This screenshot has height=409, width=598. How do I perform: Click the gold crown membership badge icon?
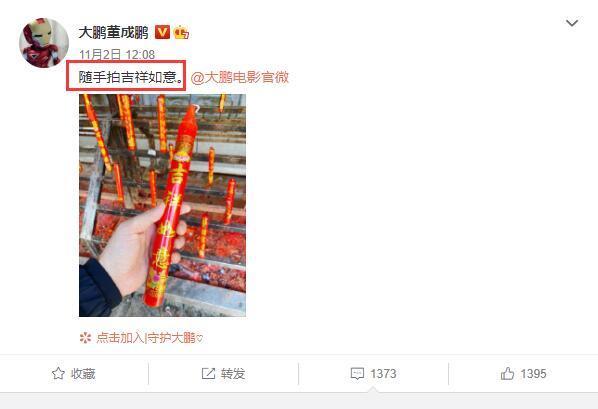point(181,33)
